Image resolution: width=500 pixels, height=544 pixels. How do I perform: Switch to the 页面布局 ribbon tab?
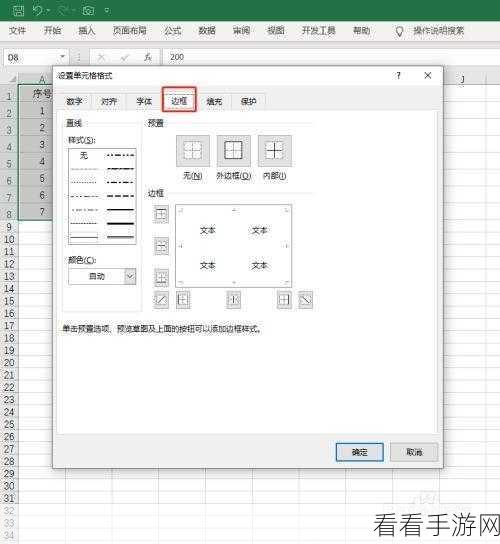(129, 31)
